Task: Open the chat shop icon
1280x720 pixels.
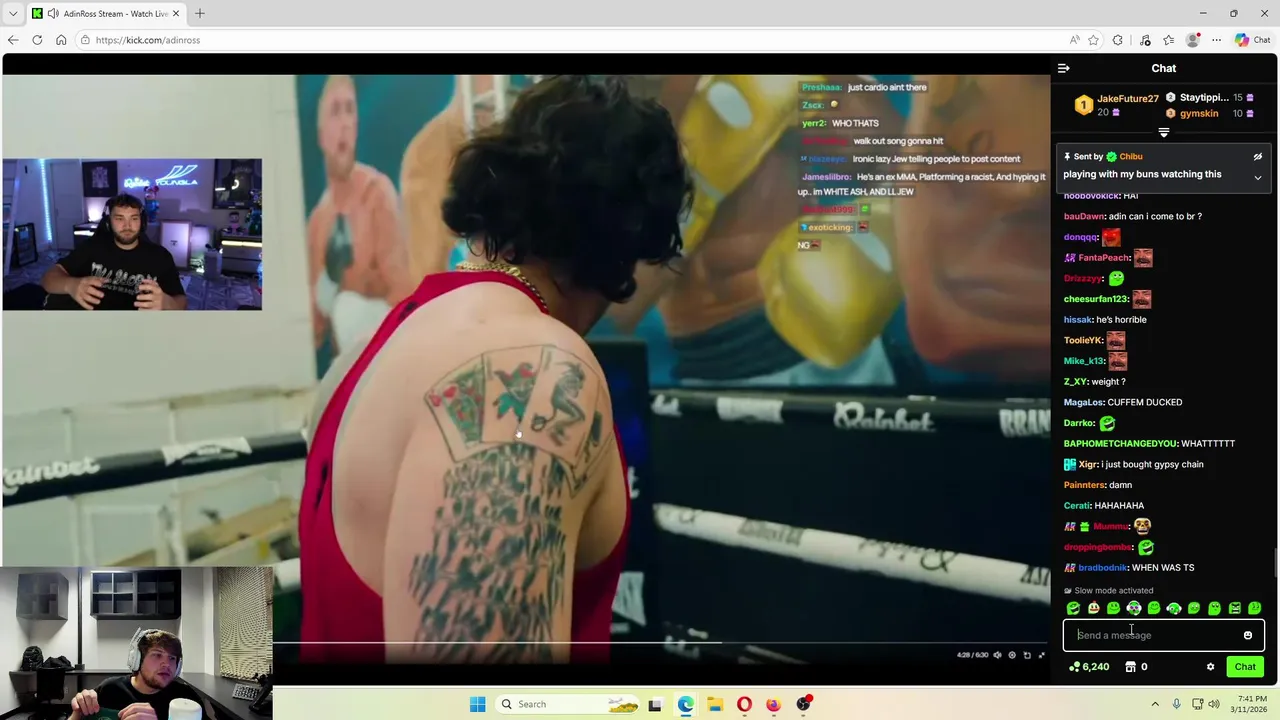Action: [x=1131, y=667]
